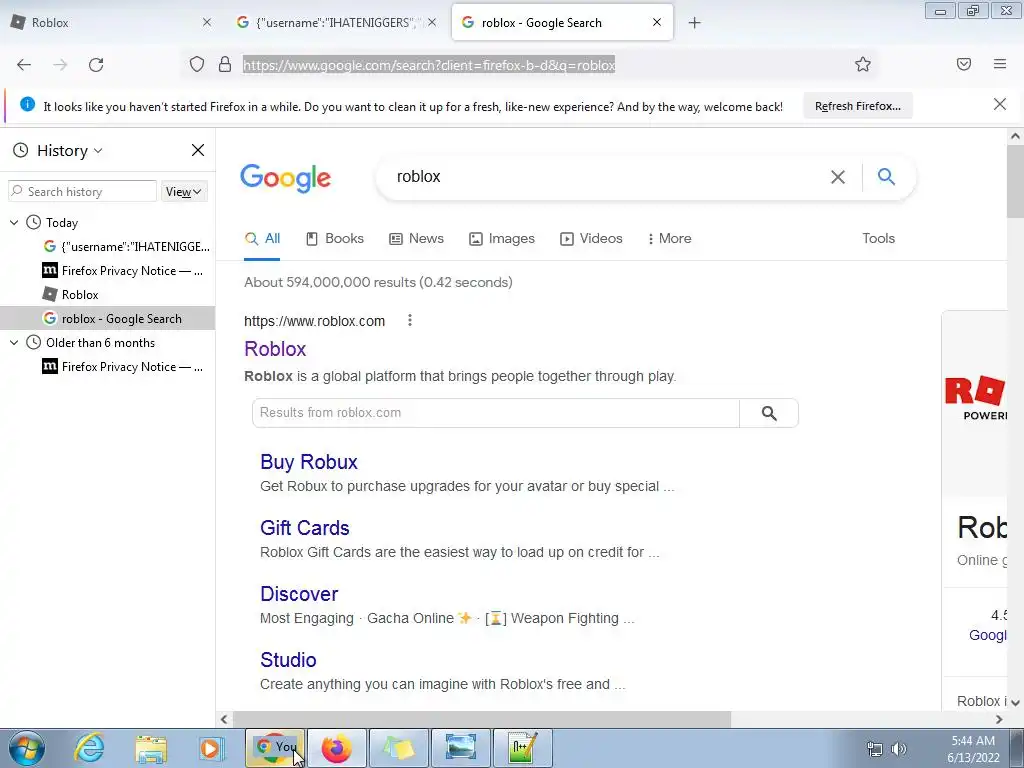The width and height of the screenshot is (1024, 768).
Task: Submit the Google search with magnifier icon
Action: pos(886,176)
